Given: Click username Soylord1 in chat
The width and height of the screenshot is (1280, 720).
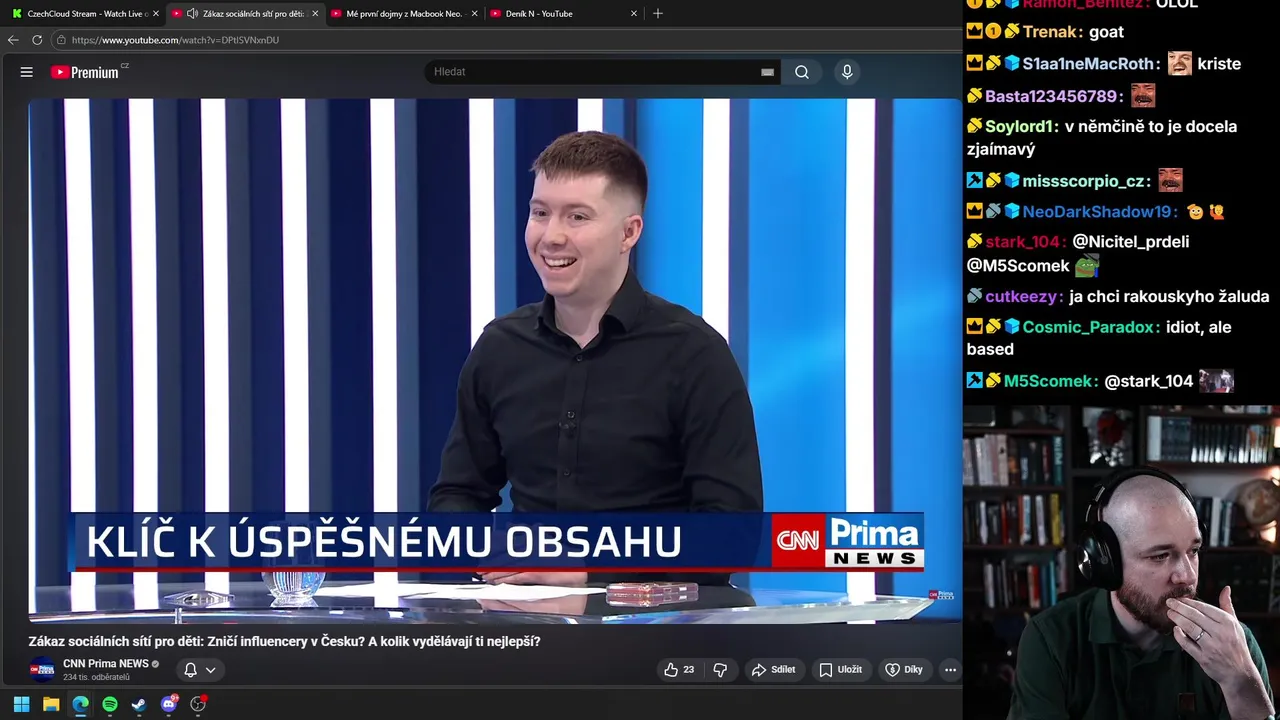Looking at the screenshot, I should tap(1021, 127).
